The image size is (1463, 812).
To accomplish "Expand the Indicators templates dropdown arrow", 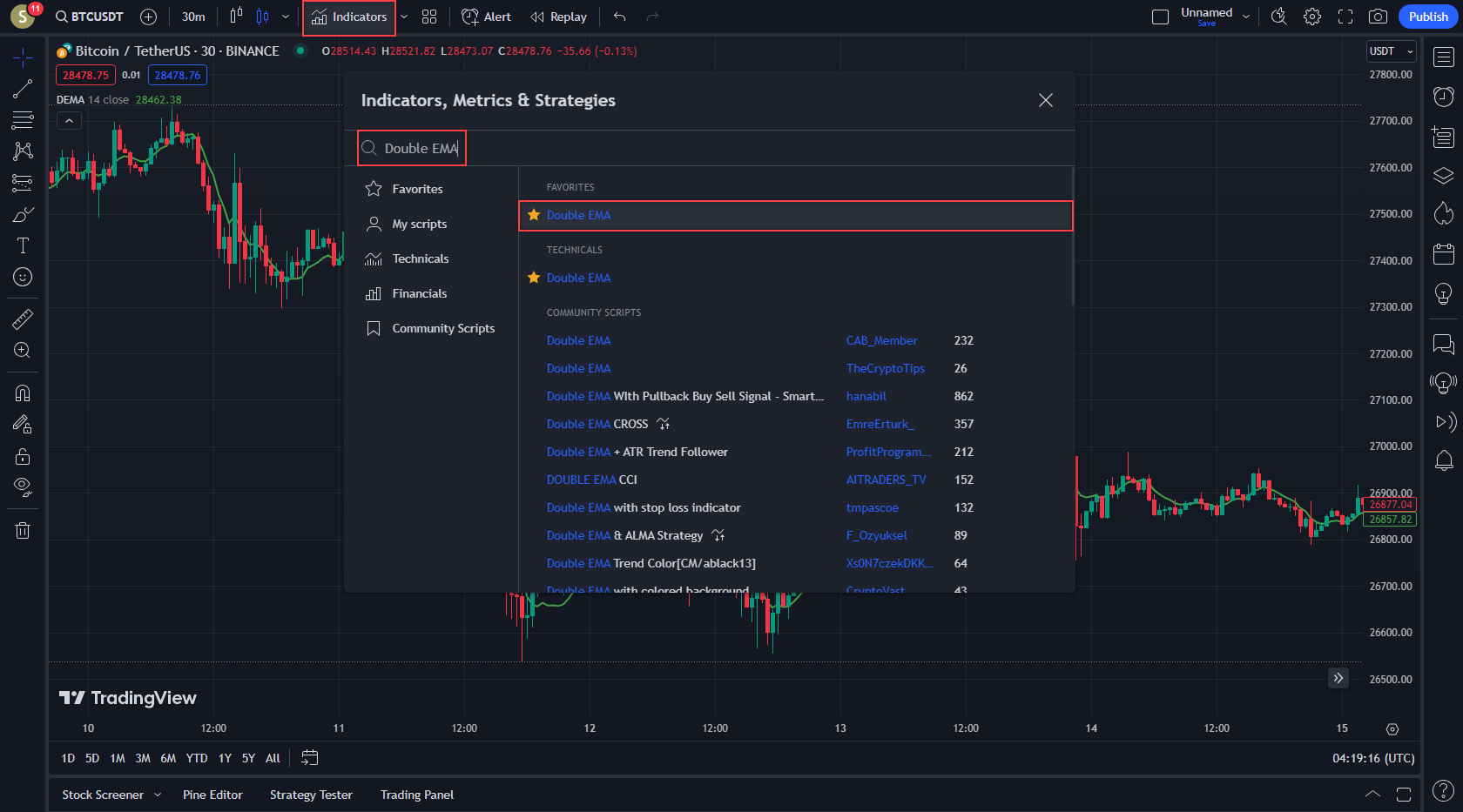I will pos(403,17).
